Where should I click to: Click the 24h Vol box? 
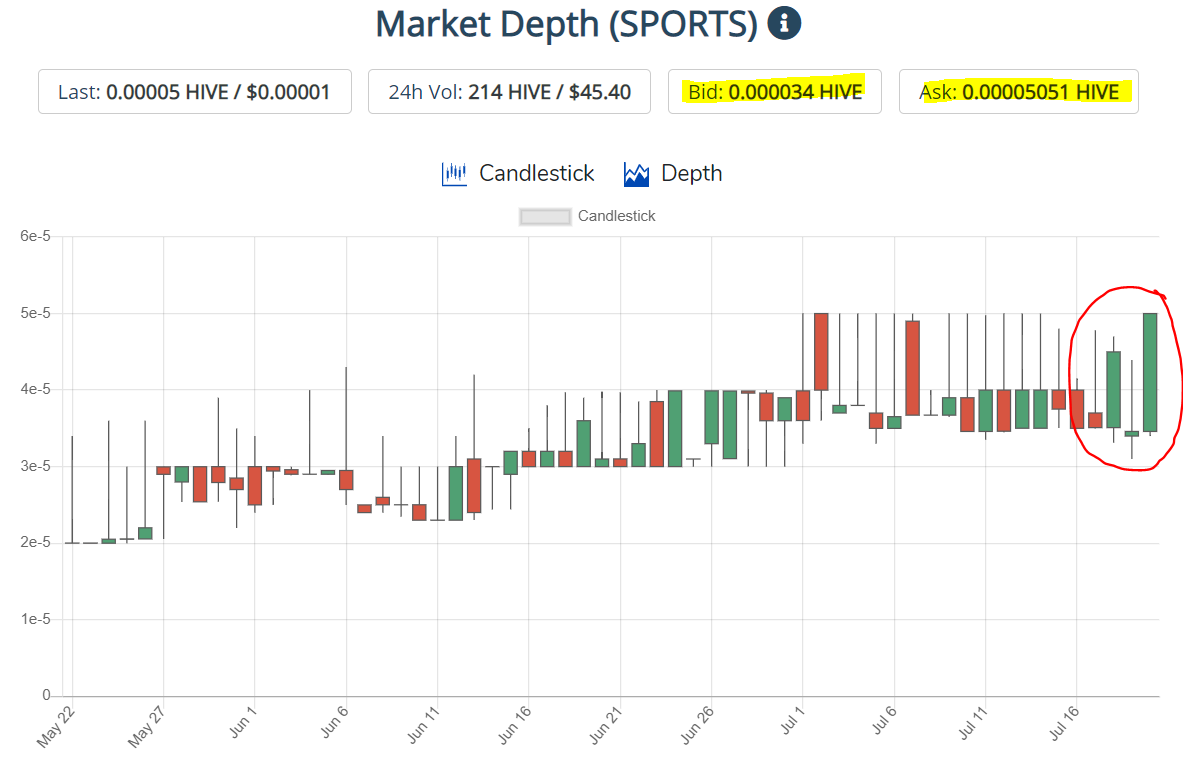pyautogui.click(x=509, y=92)
